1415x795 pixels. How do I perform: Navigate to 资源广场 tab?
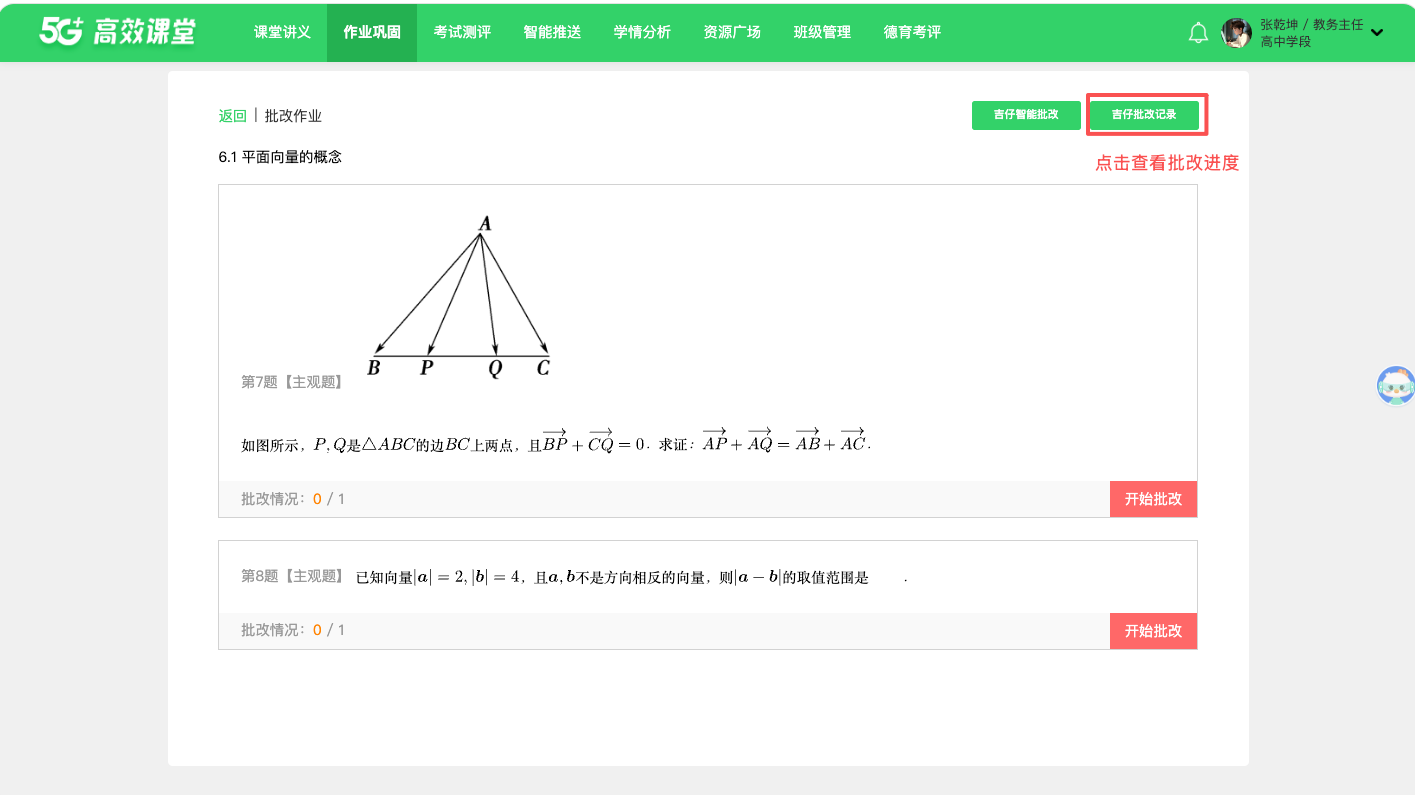click(732, 32)
